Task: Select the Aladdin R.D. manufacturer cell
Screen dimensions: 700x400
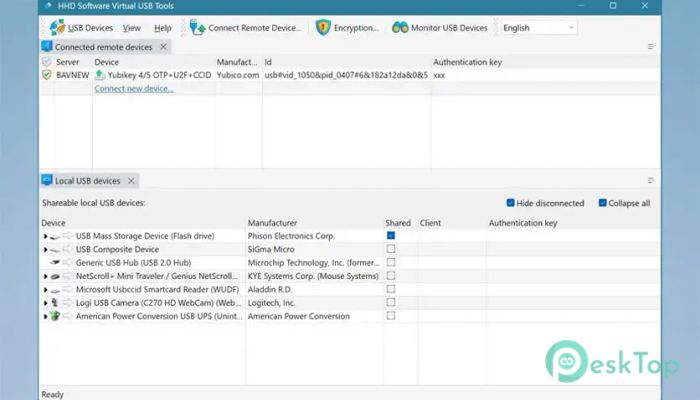Action: (270, 289)
